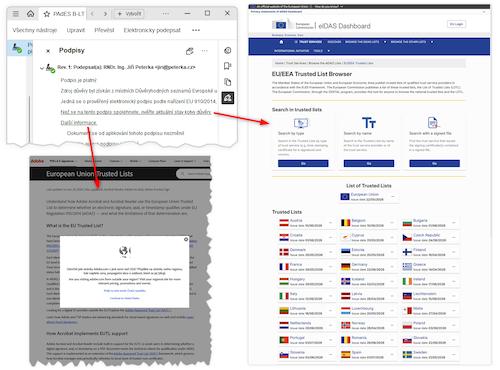Open link 'Než se na tento podpis spolehnete'
Image resolution: width=500 pixels, height=370 pixels.
[136, 112]
